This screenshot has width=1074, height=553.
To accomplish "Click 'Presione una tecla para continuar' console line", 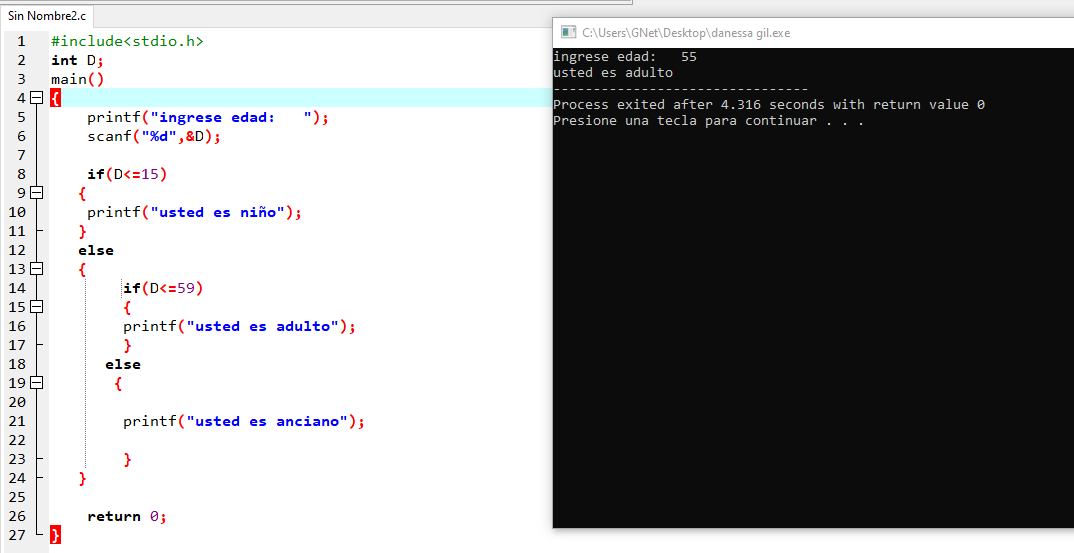I will coord(709,121).
